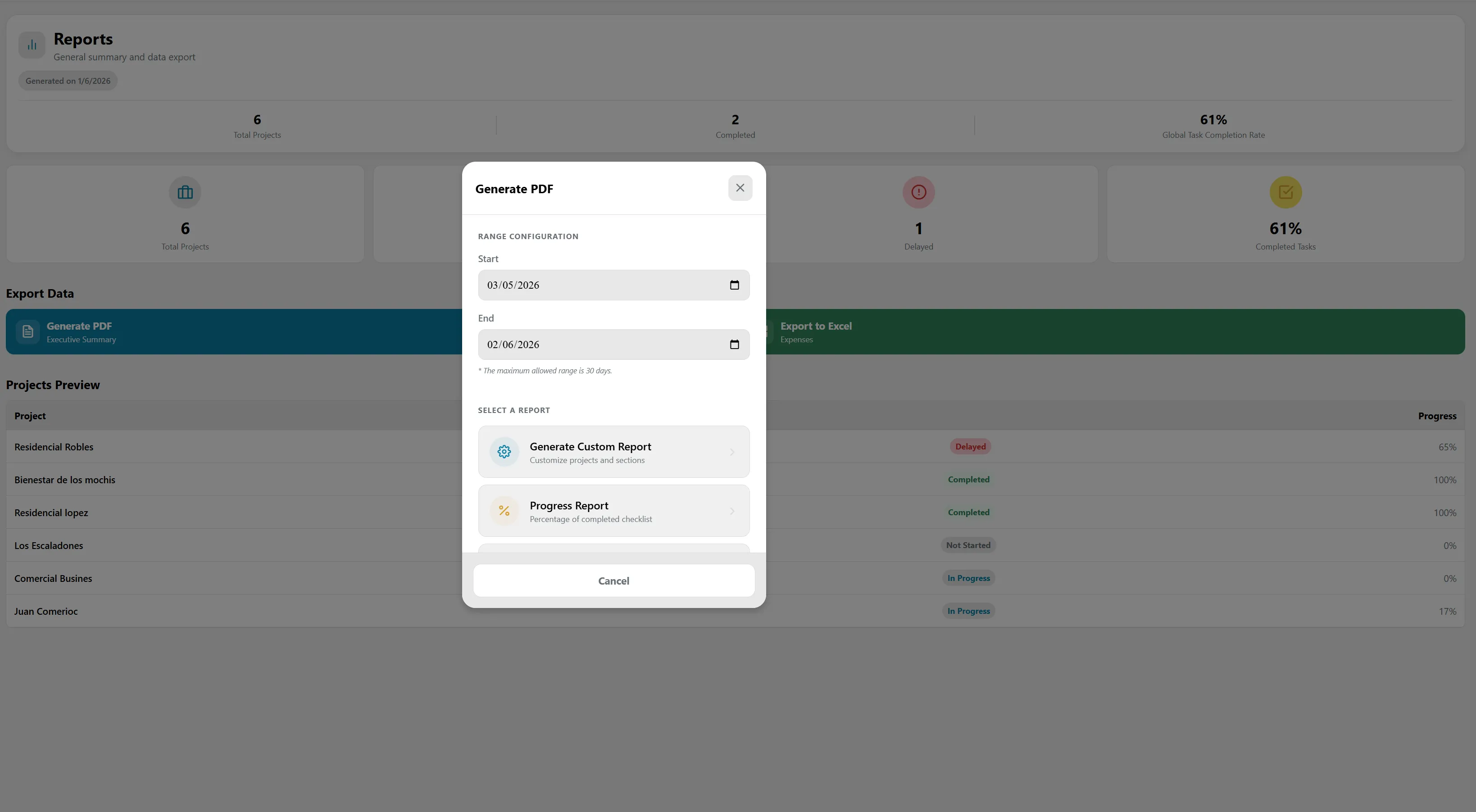Select the Generate Custom Report title
The width and height of the screenshot is (1476, 812).
[x=590, y=446]
